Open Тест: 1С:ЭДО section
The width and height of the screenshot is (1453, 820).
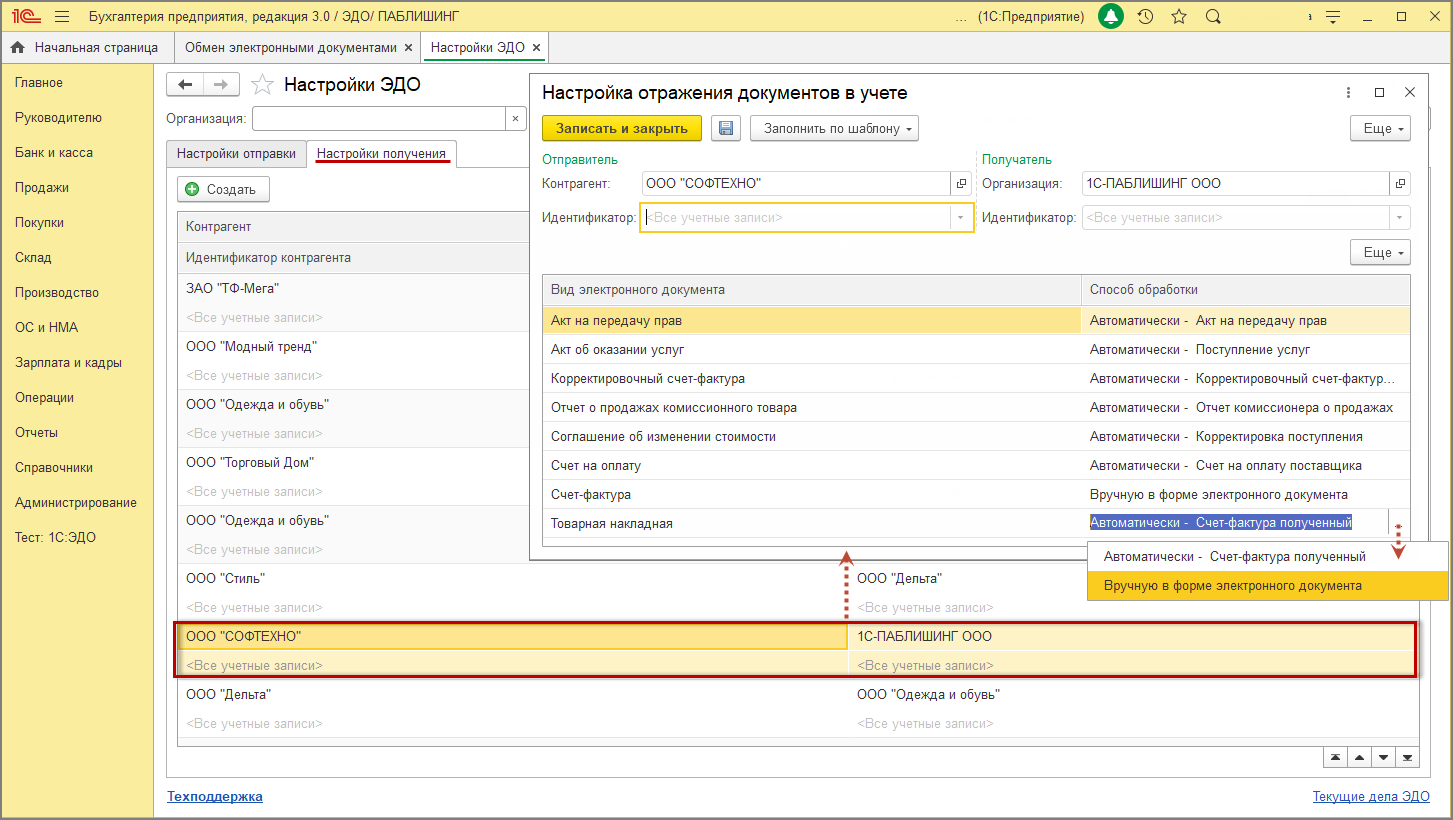coord(55,538)
